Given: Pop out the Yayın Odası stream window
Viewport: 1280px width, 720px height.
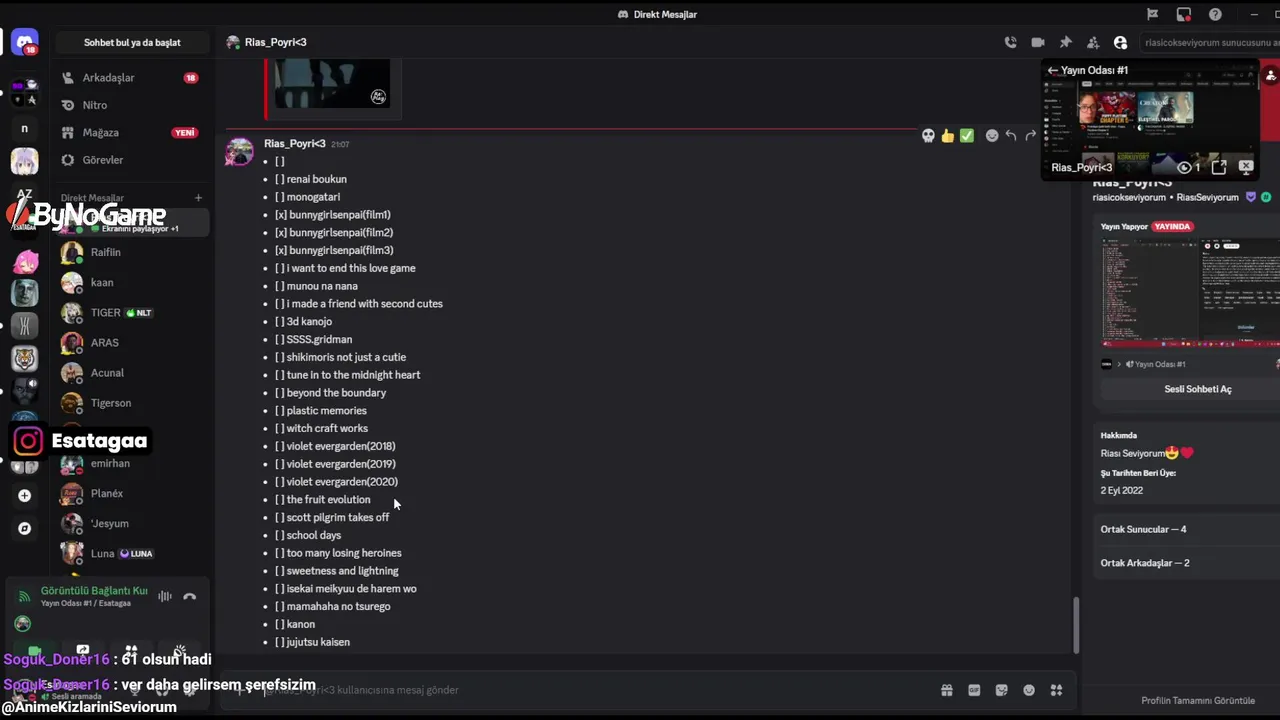Looking at the screenshot, I should coord(1219,167).
